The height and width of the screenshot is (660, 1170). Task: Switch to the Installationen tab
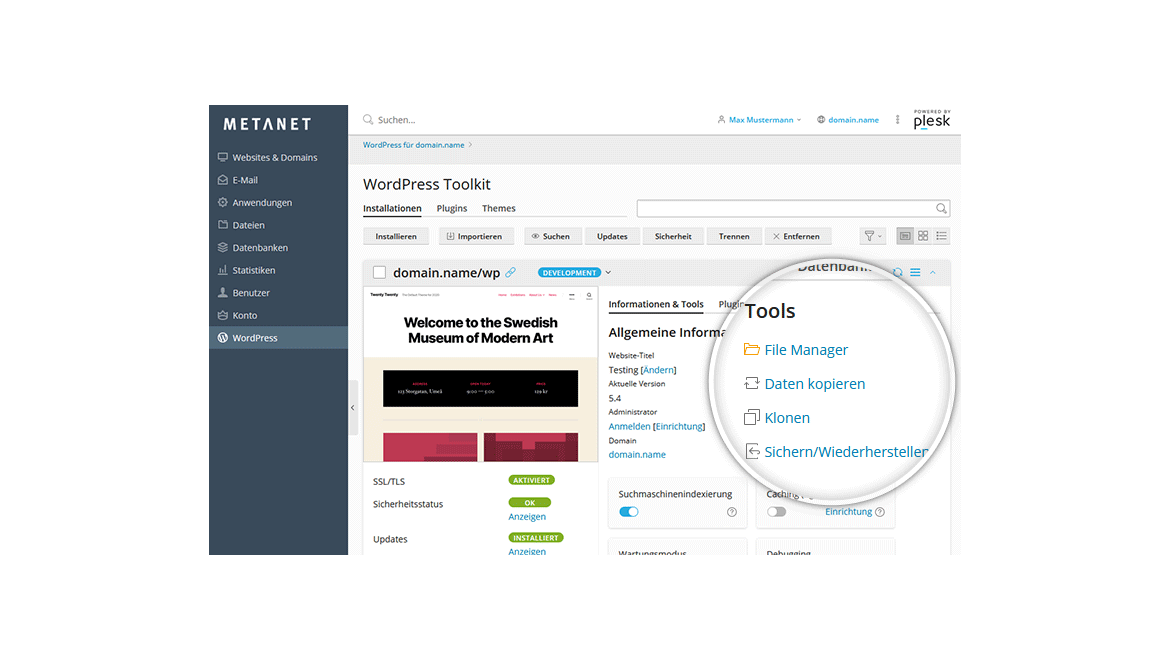coord(392,209)
